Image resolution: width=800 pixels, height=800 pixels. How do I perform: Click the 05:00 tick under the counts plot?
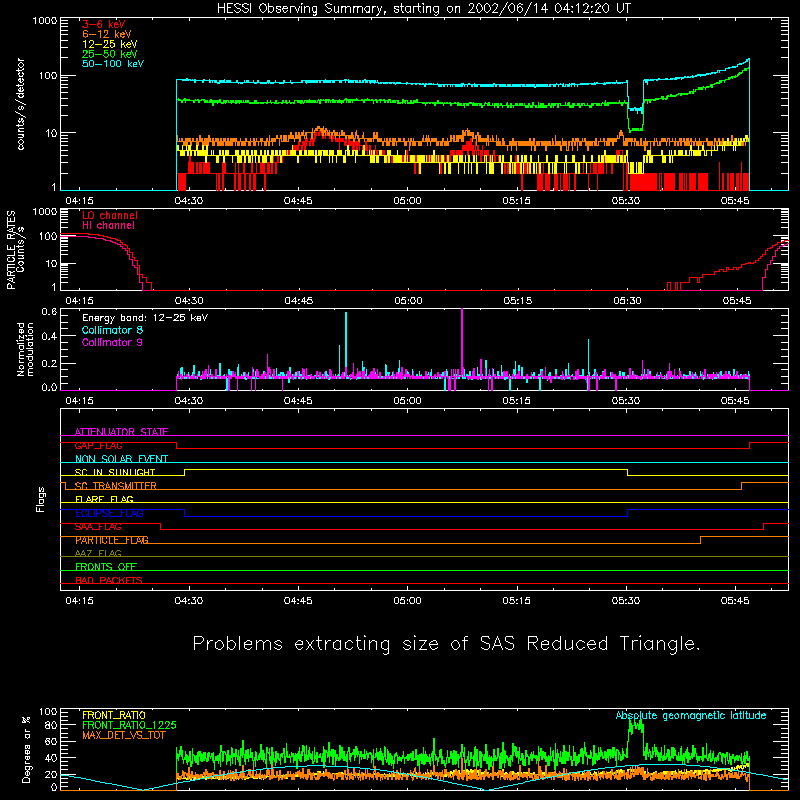(407, 201)
